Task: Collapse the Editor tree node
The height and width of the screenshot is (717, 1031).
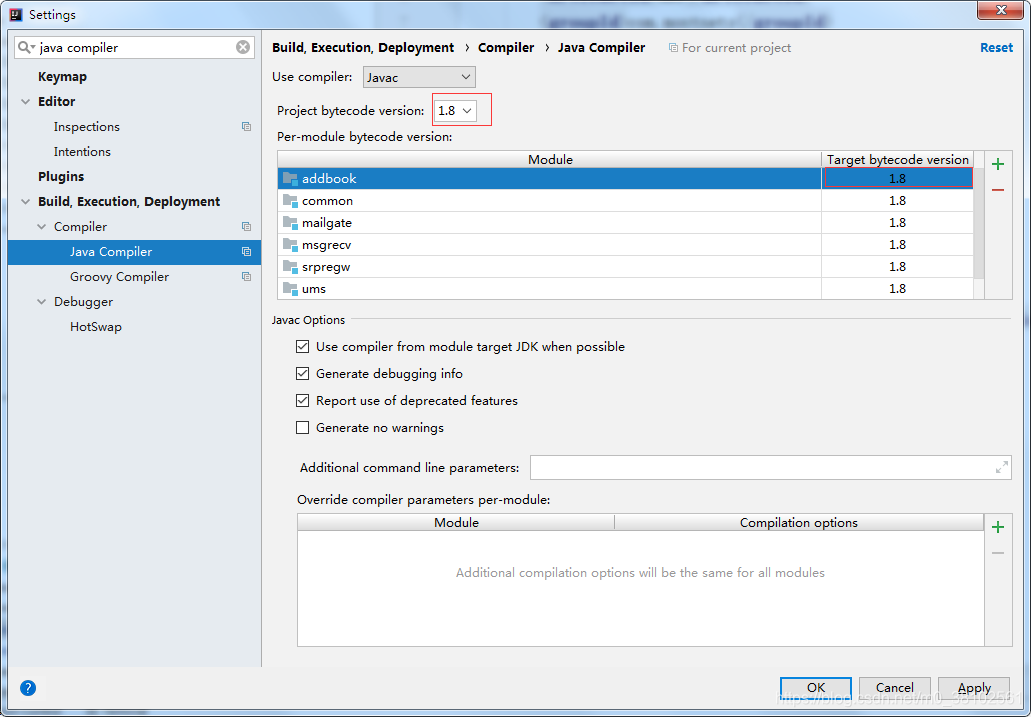Action: (x=26, y=101)
